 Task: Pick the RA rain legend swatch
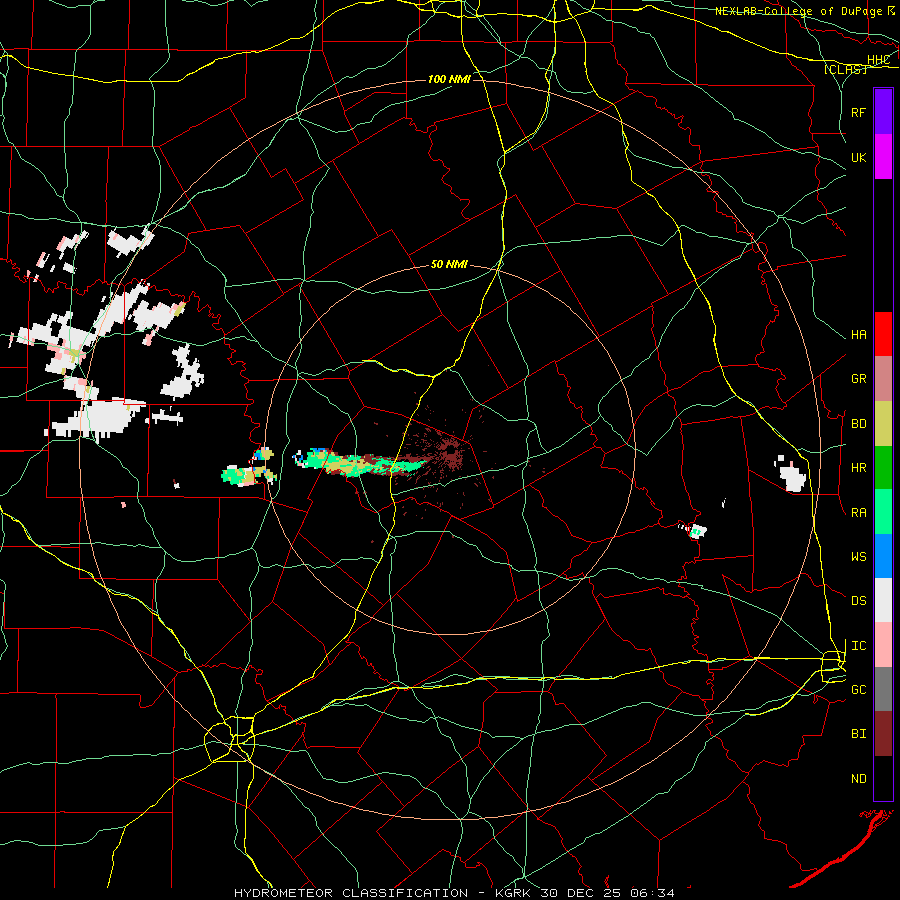pyautogui.click(x=883, y=512)
